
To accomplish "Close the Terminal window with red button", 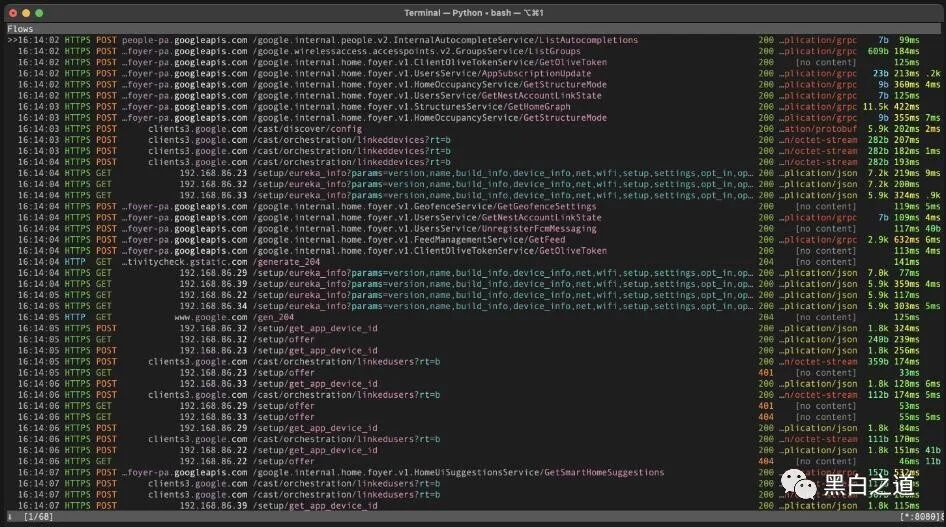I will (13, 13).
